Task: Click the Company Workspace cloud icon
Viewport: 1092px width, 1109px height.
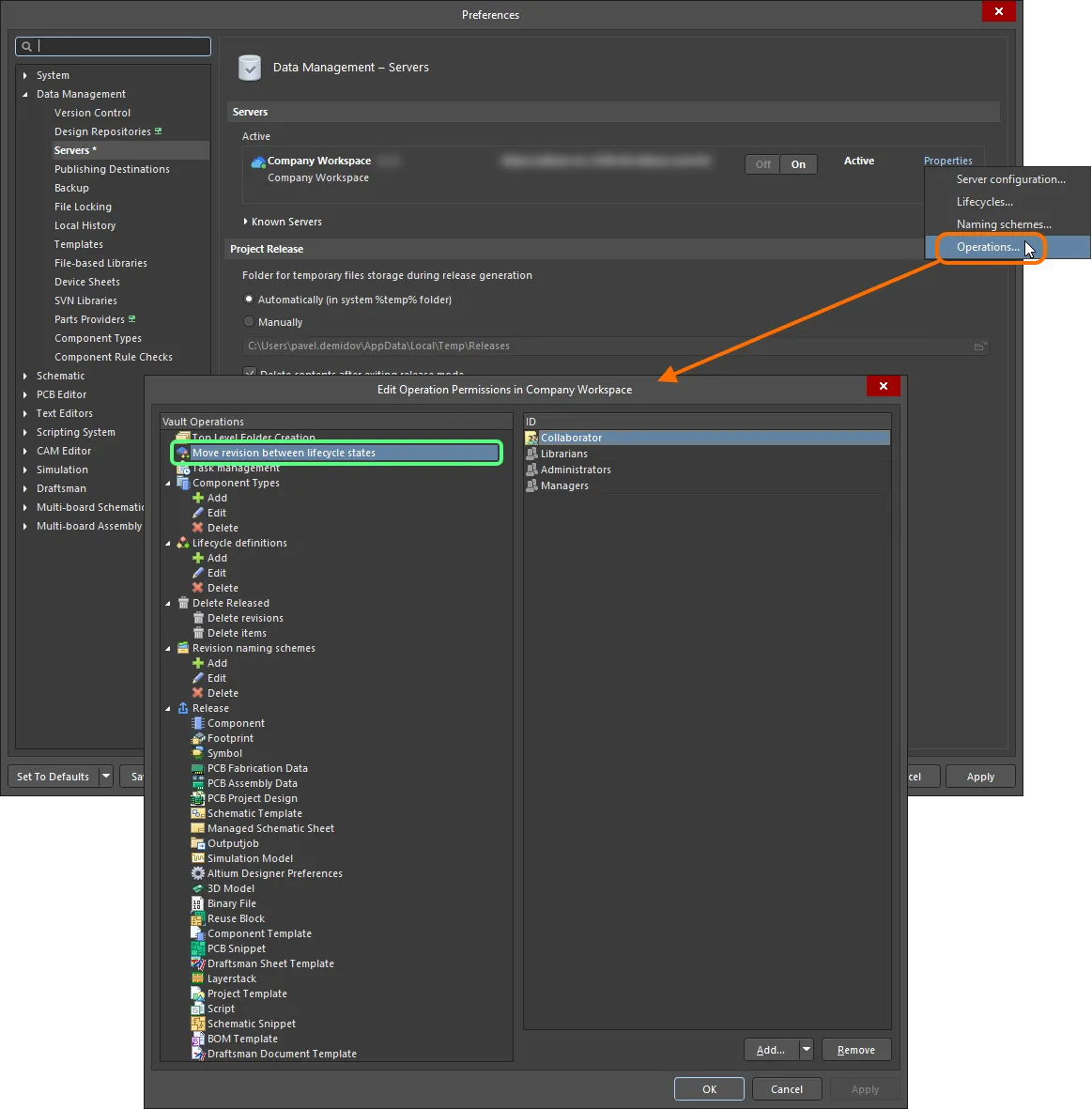Action: pyautogui.click(x=258, y=162)
